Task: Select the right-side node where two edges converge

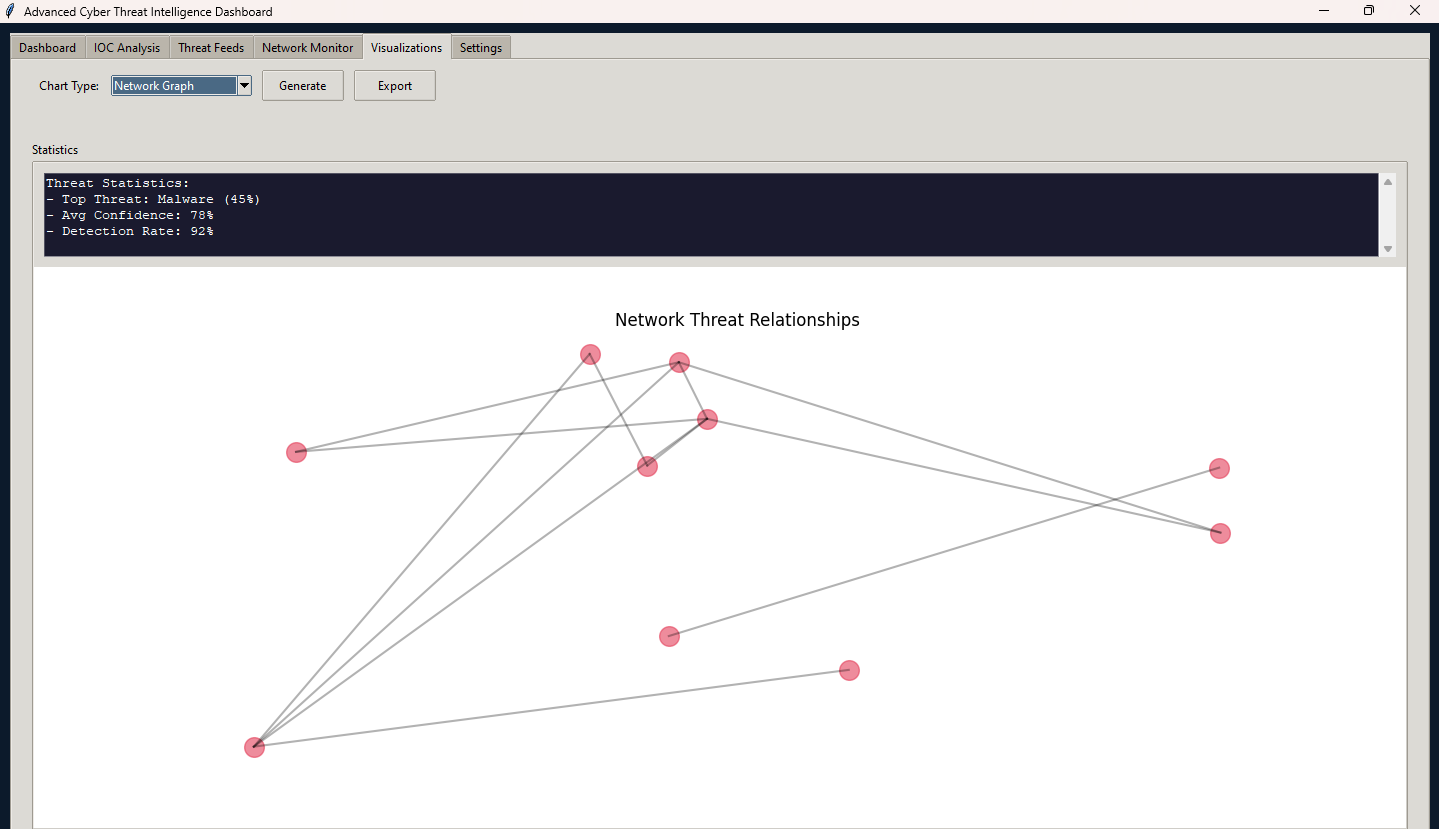Action: click(x=1220, y=533)
